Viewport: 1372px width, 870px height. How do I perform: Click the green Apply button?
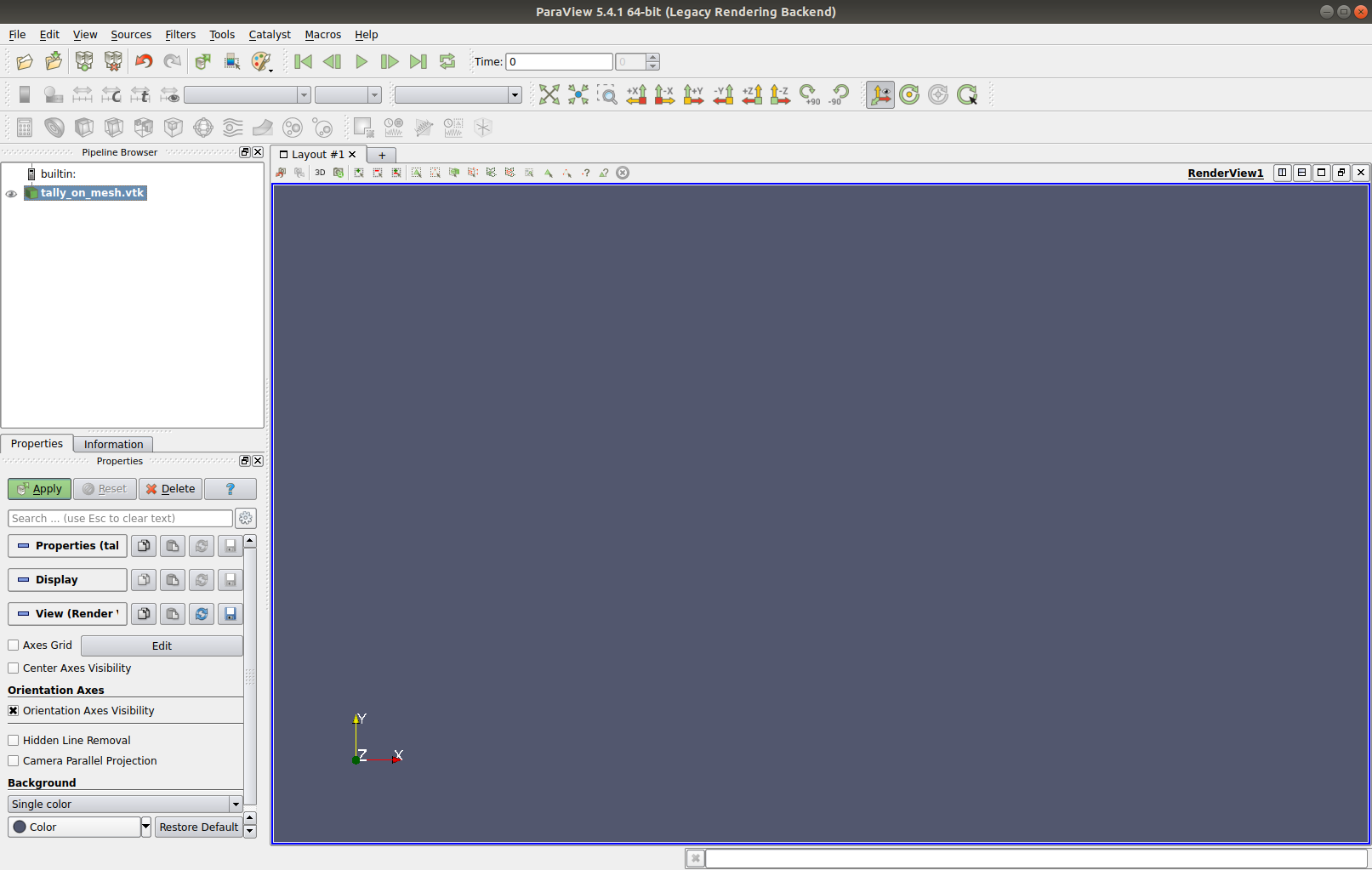[38, 488]
